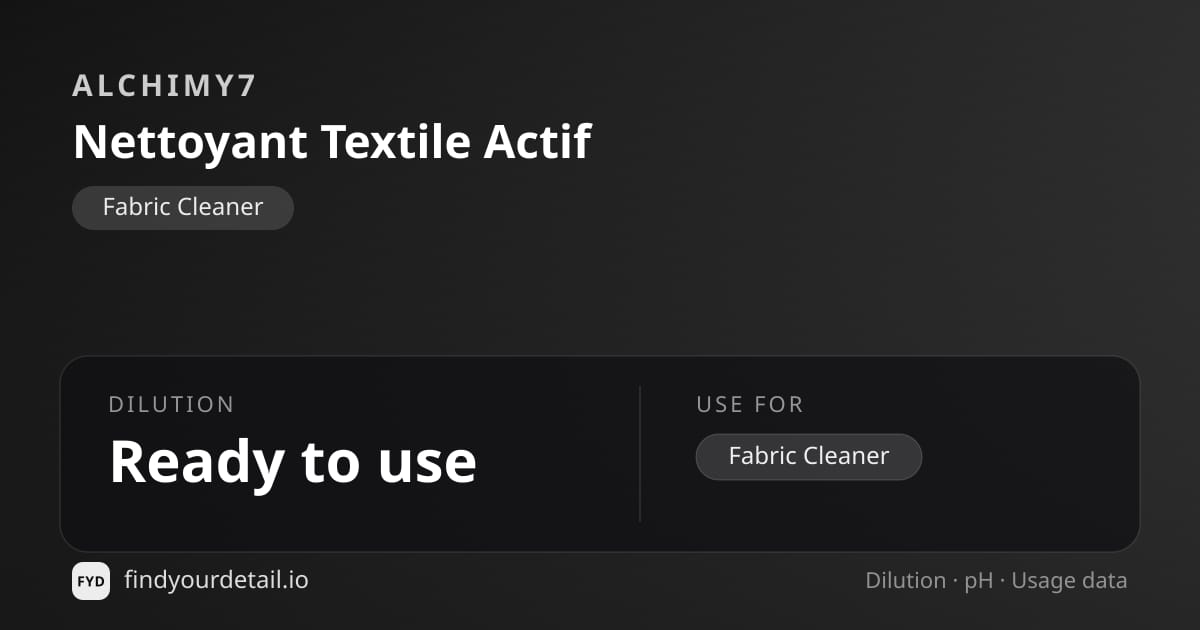This screenshot has width=1200, height=630.
Task: Open the findyourdetail.io link
Action: (x=216, y=580)
